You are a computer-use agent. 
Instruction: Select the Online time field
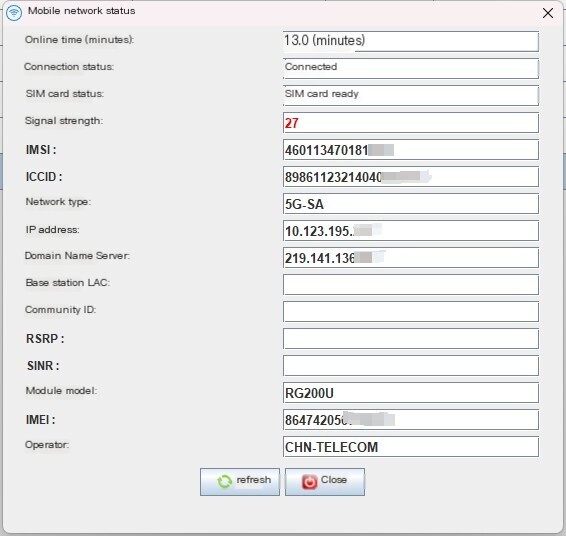pyautogui.click(x=411, y=42)
